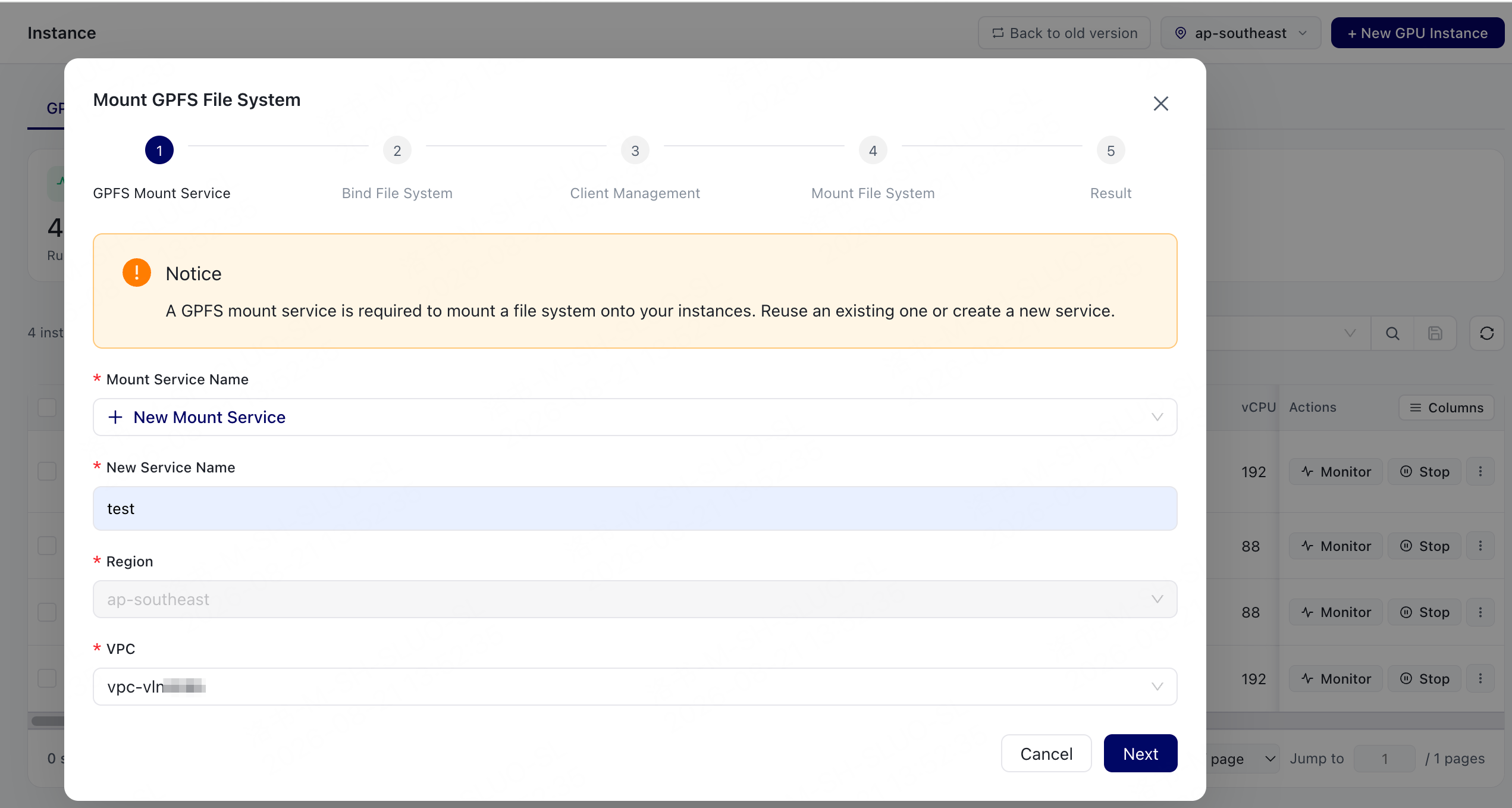
Task: Toggle checkbox of second instance row
Action: (x=47, y=546)
